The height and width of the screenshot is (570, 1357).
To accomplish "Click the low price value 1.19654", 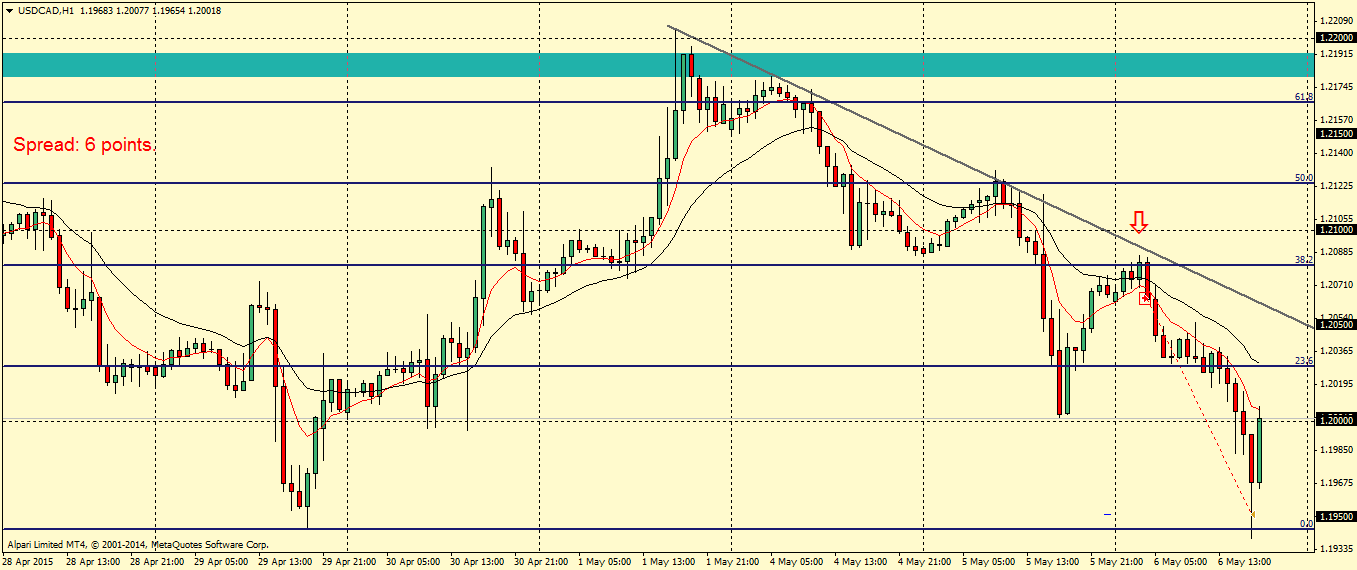I will click(x=169, y=11).
